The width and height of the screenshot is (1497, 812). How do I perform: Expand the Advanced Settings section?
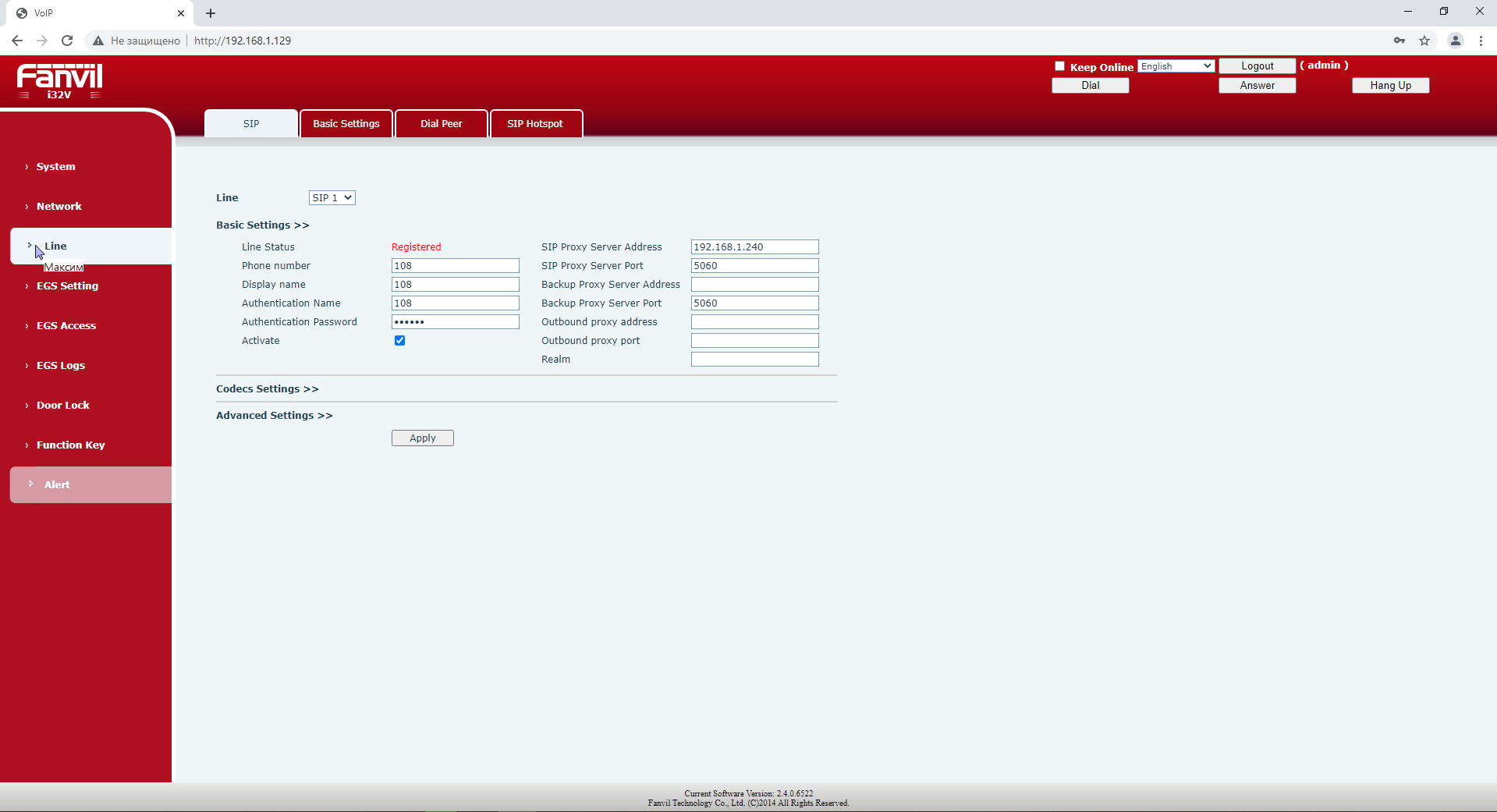click(x=274, y=416)
